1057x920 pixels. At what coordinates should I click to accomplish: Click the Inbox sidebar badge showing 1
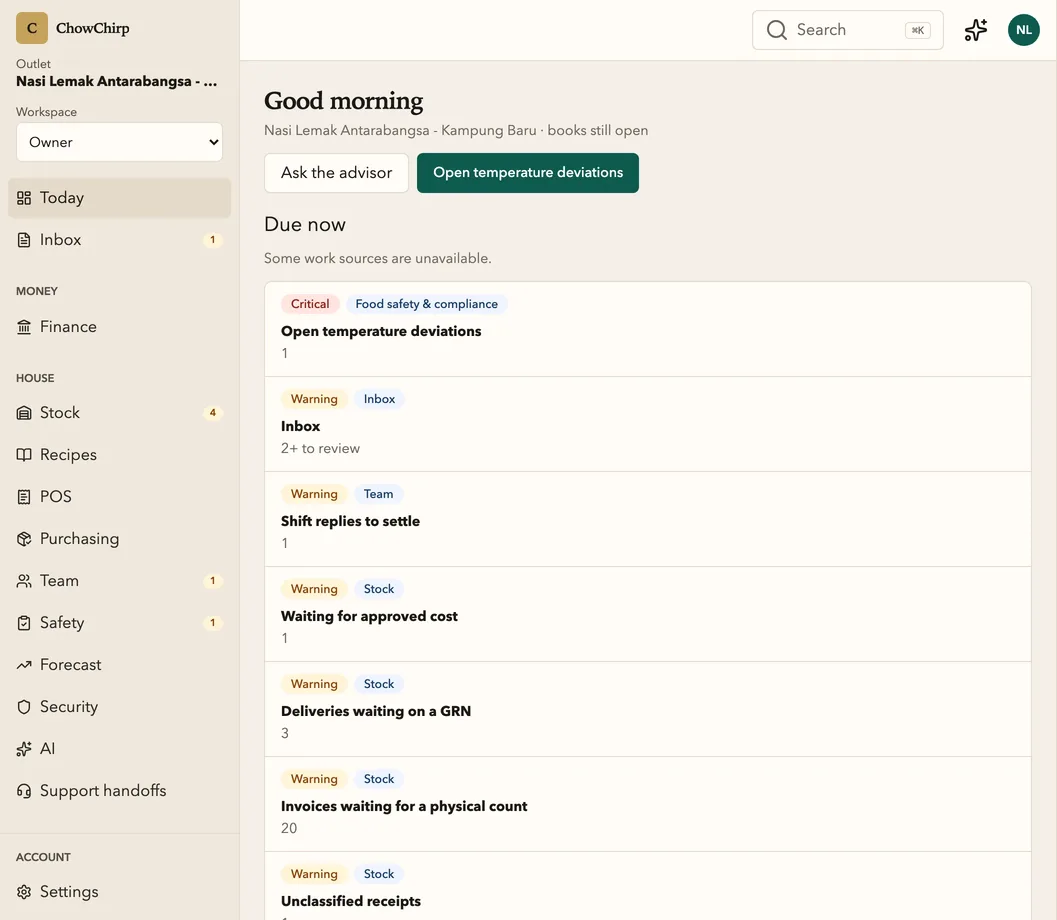pos(212,240)
